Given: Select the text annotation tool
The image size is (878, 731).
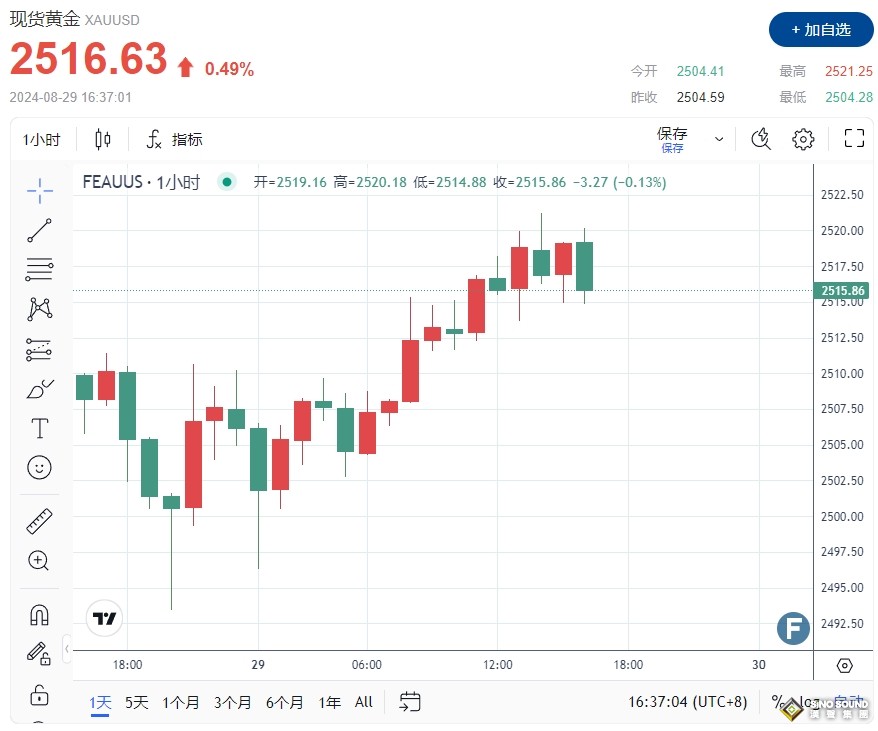Looking at the screenshot, I should click(x=40, y=428).
